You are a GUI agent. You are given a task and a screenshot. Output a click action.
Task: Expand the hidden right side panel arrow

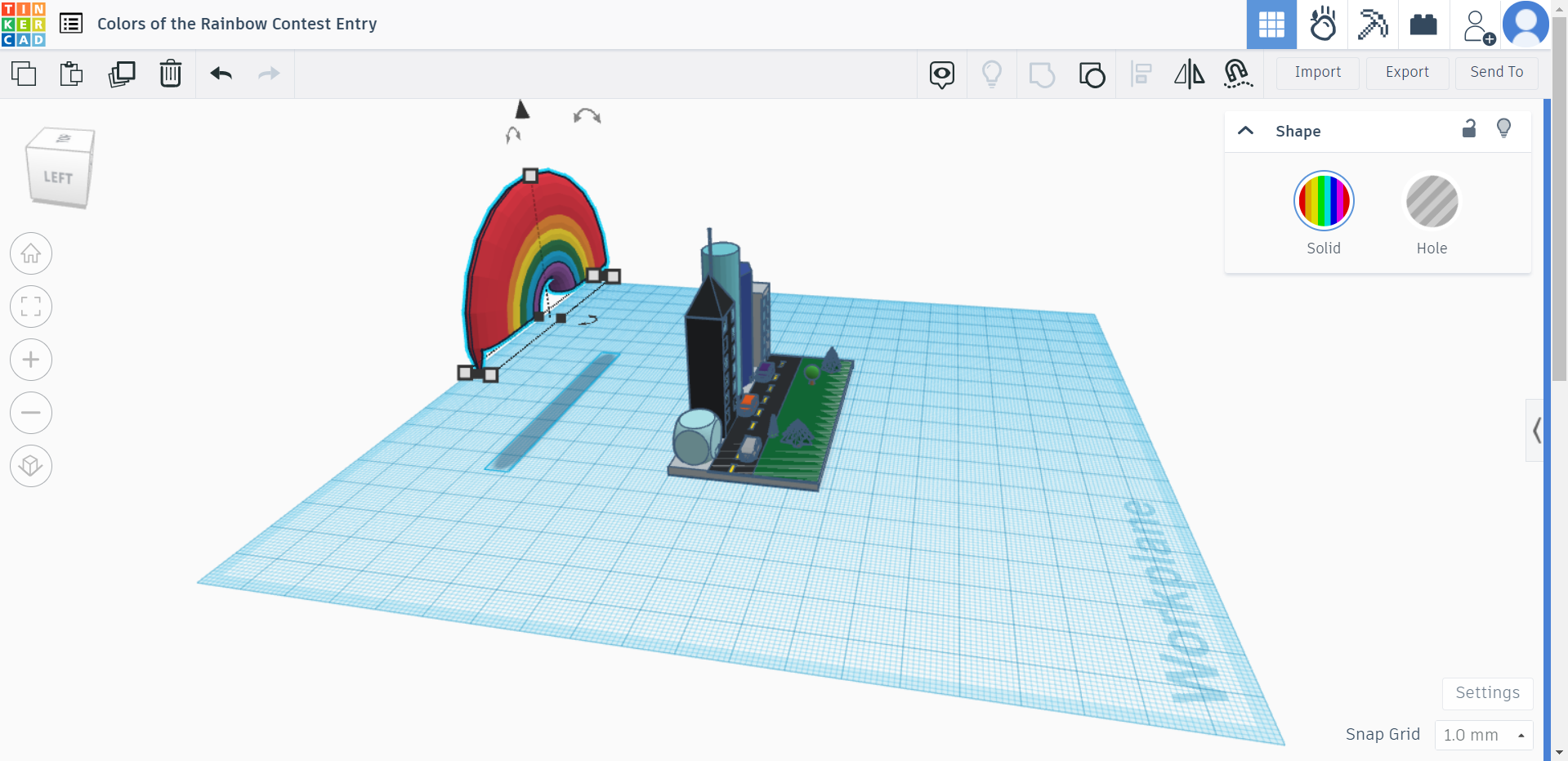tap(1537, 431)
